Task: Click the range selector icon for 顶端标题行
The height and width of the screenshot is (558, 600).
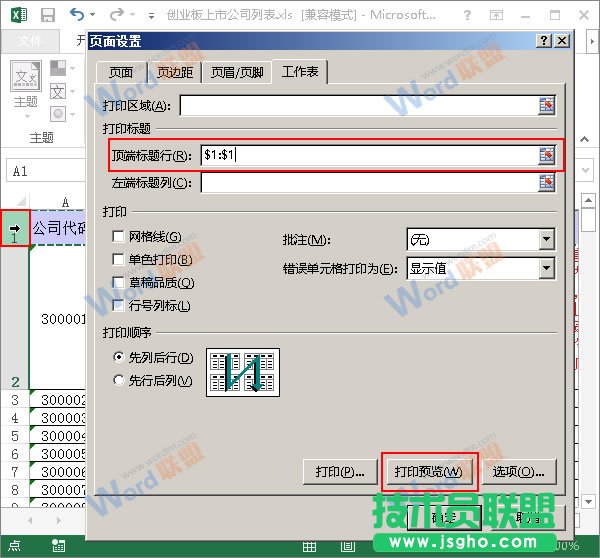Action: (x=546, y=154)
